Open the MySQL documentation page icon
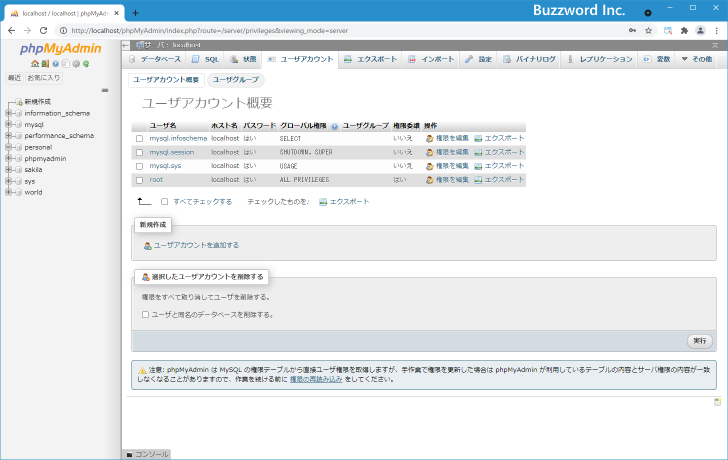This screenshot has width=728, height=460. 65,64
